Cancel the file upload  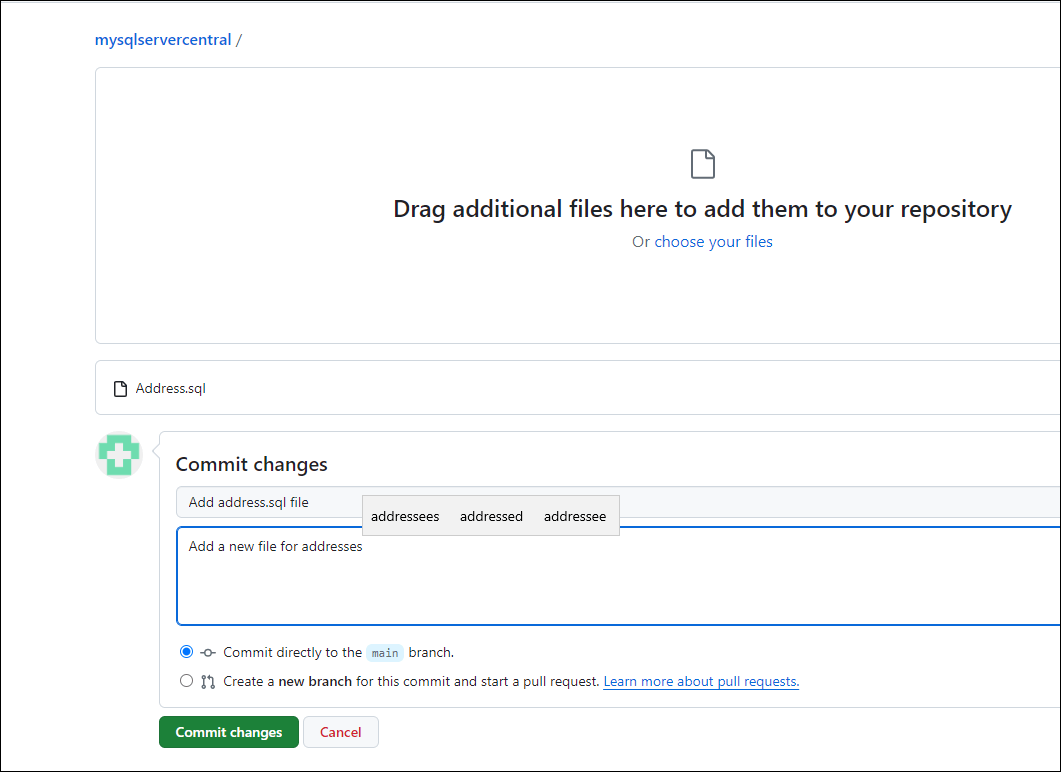[x=340, y=732]
